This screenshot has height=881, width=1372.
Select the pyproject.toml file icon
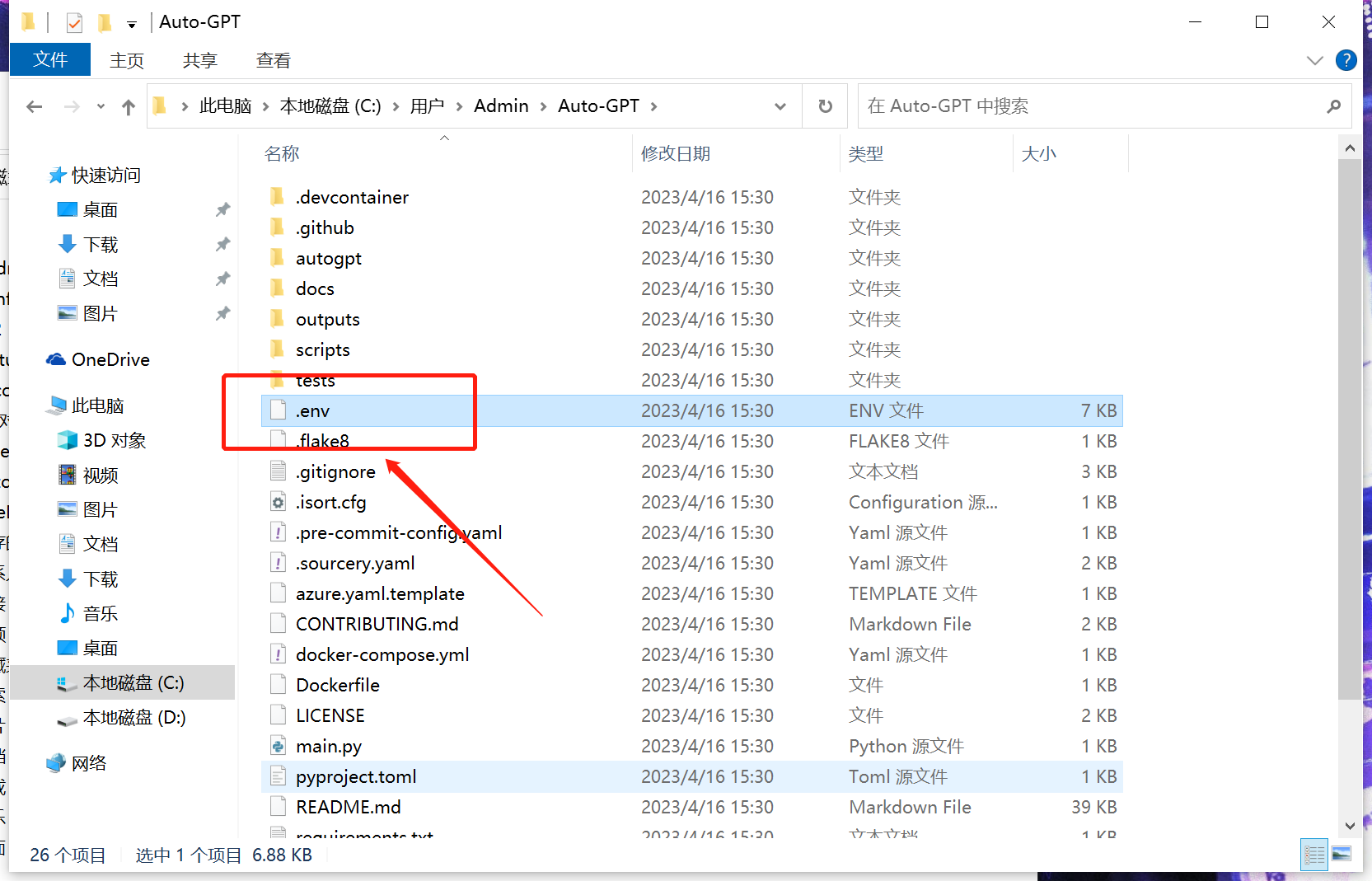[x=279, y=776]
